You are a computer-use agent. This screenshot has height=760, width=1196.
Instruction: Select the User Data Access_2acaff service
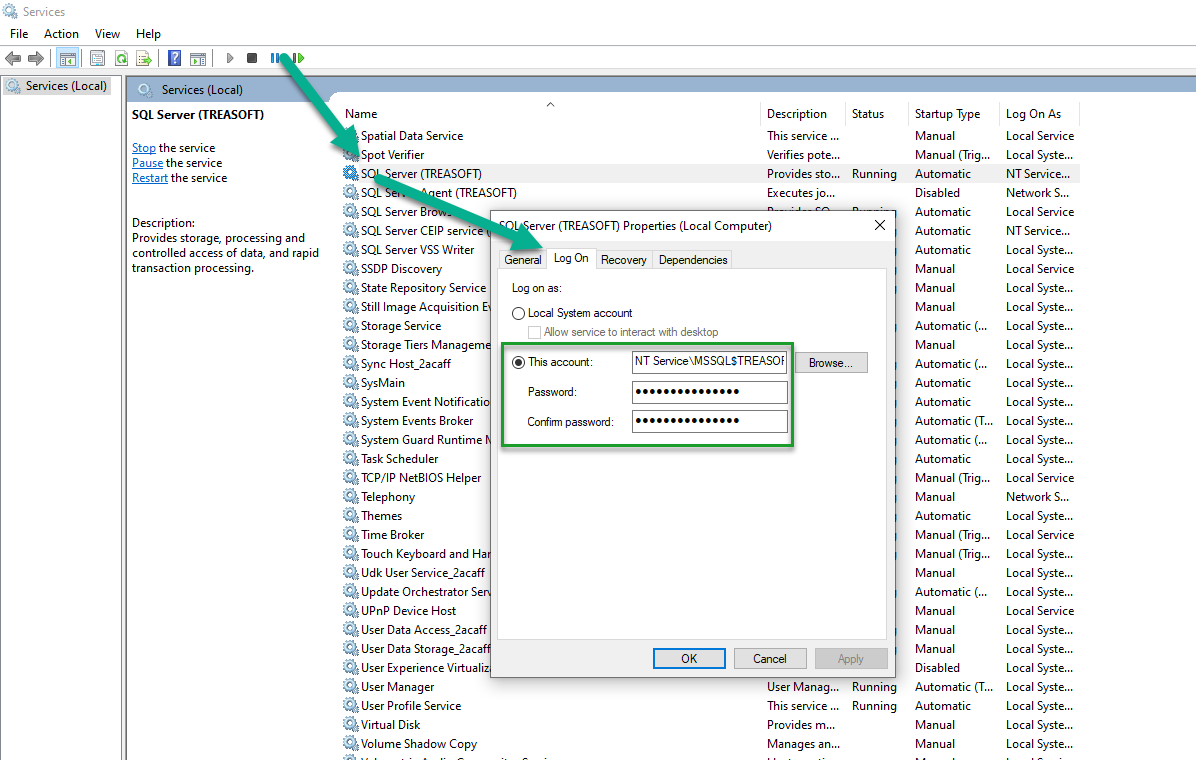pos(424,630)
